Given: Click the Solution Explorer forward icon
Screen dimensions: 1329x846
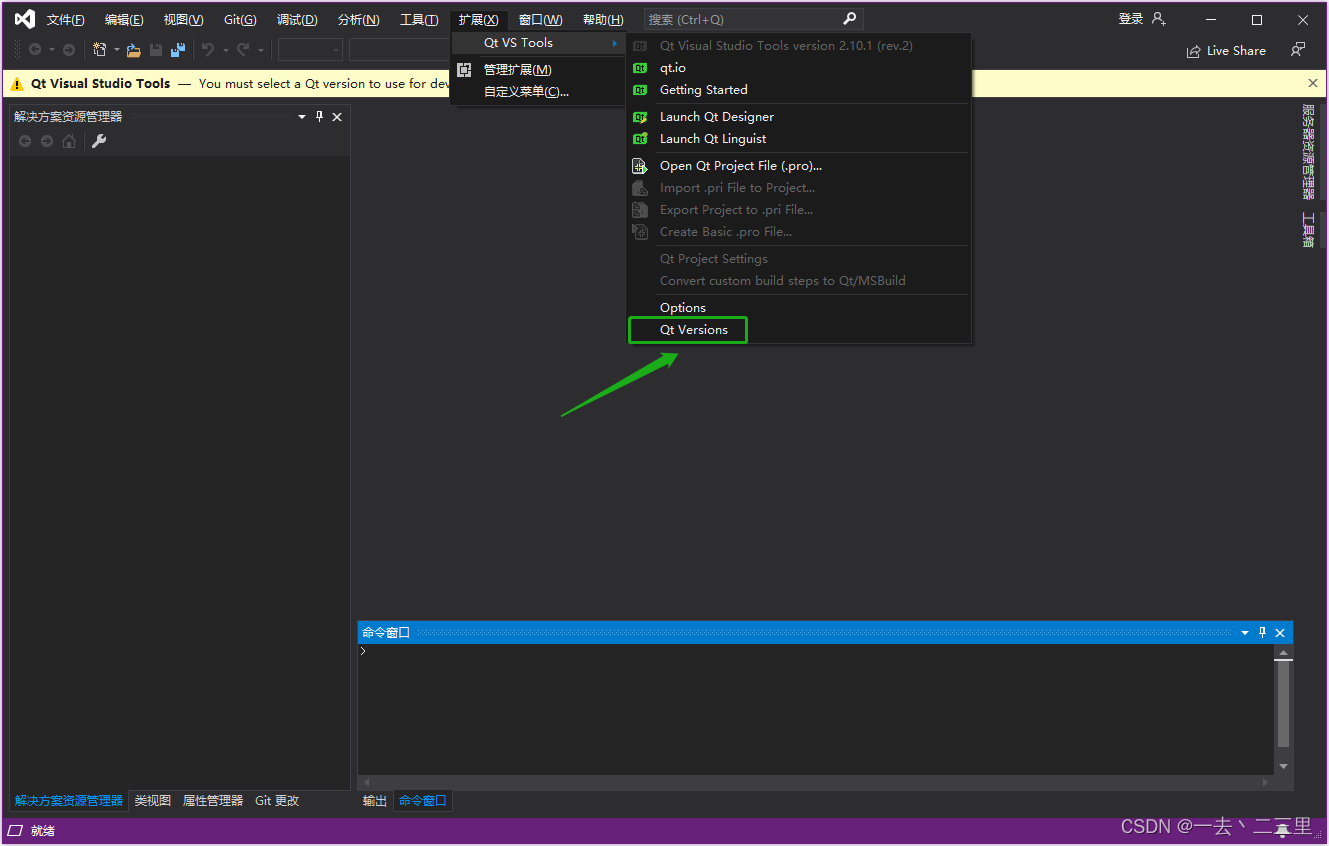Looking at the screenshot, I should tap(47, 141).
